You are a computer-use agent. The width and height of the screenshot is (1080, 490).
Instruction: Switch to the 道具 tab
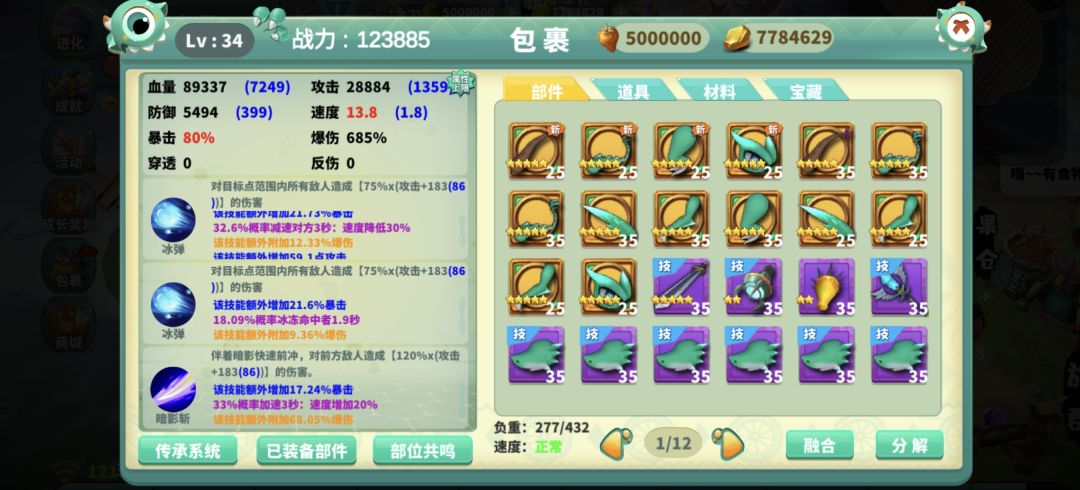633,90
